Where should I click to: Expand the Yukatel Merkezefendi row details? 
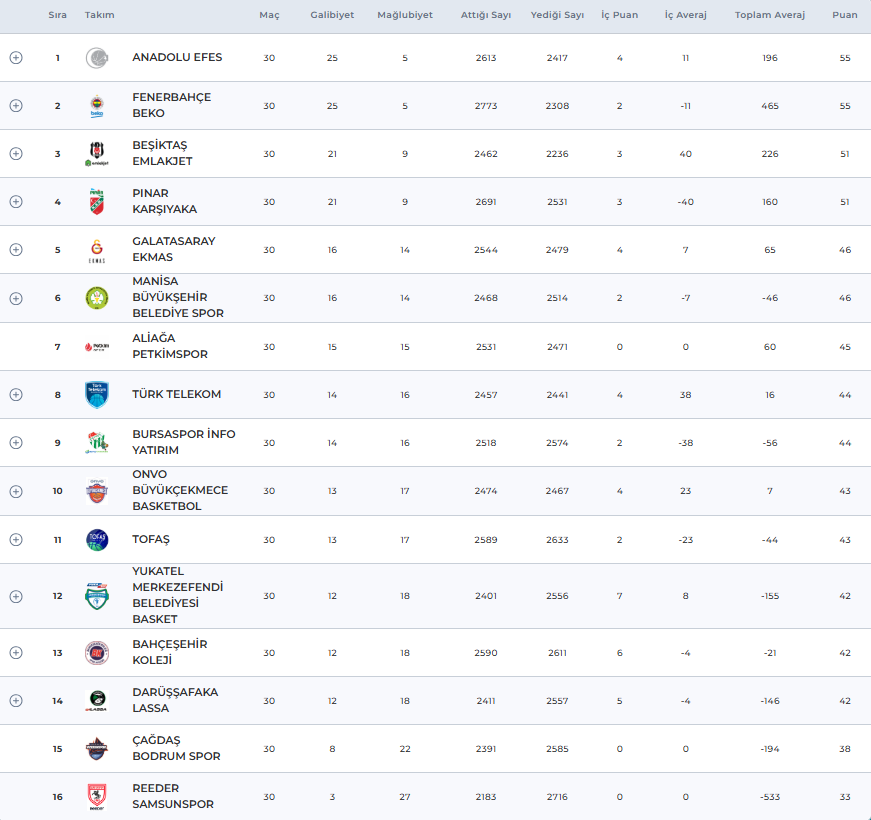coord(16,596)
